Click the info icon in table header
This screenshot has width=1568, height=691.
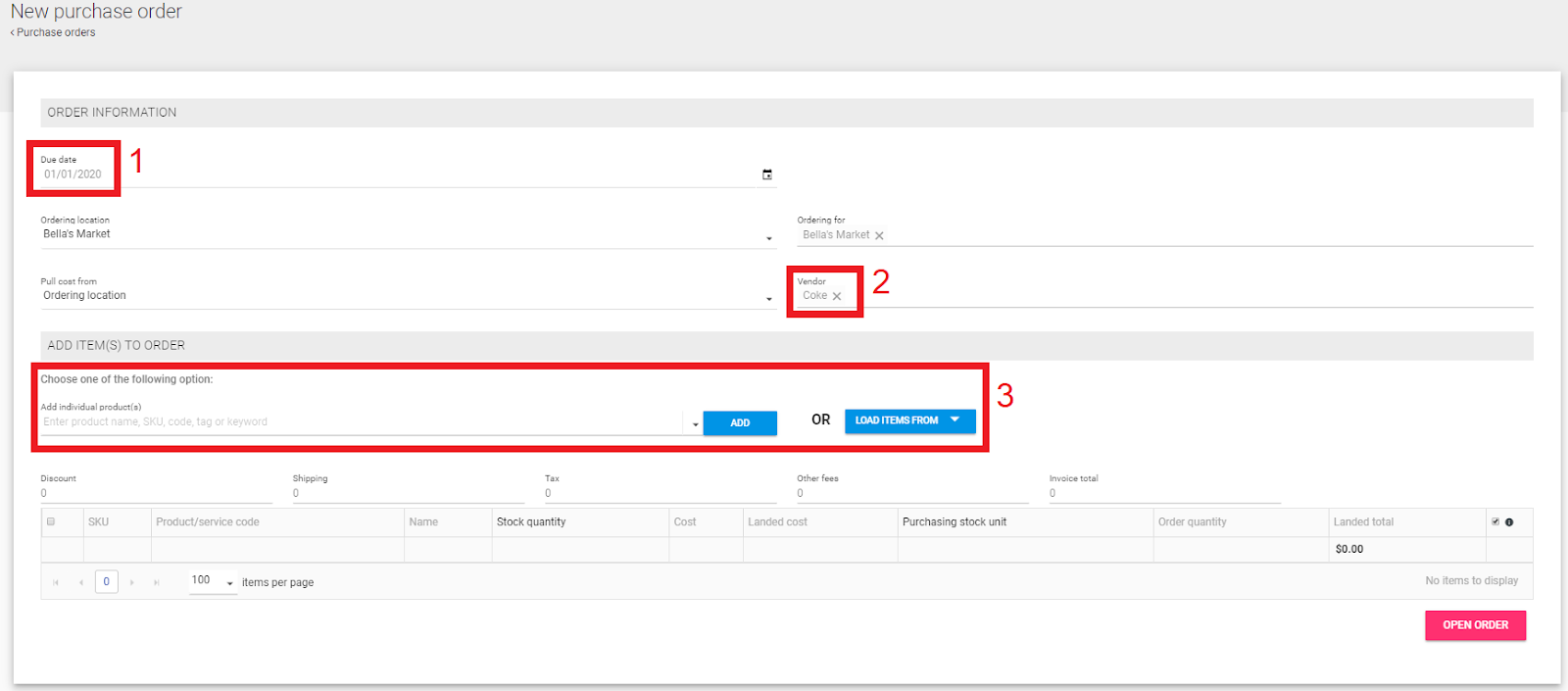click(x=1509, y=522)
